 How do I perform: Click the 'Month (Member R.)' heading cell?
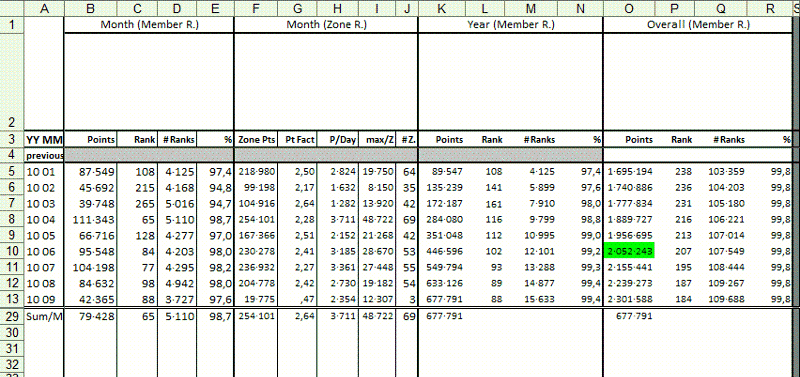[149, 24]
